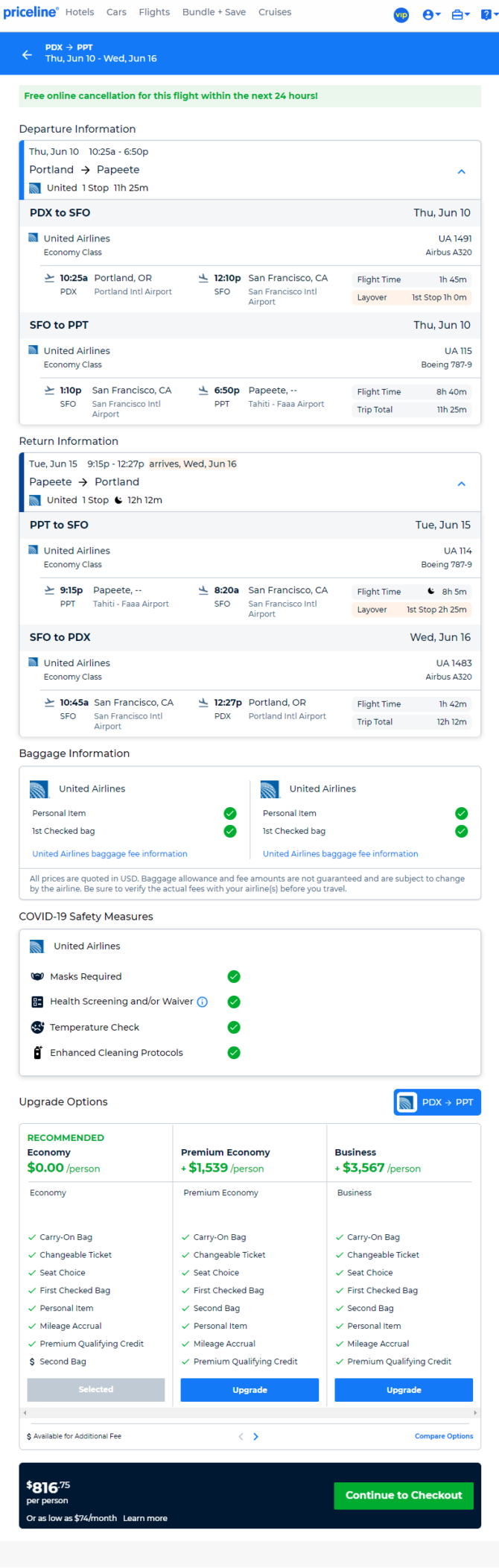
Task: Click the VIP badge icon
Action: pos(401,15)
